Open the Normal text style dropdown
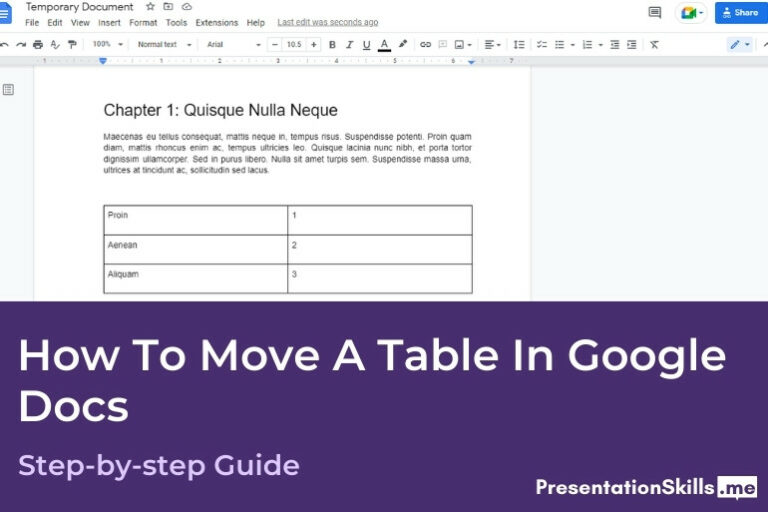 point(164,44)
